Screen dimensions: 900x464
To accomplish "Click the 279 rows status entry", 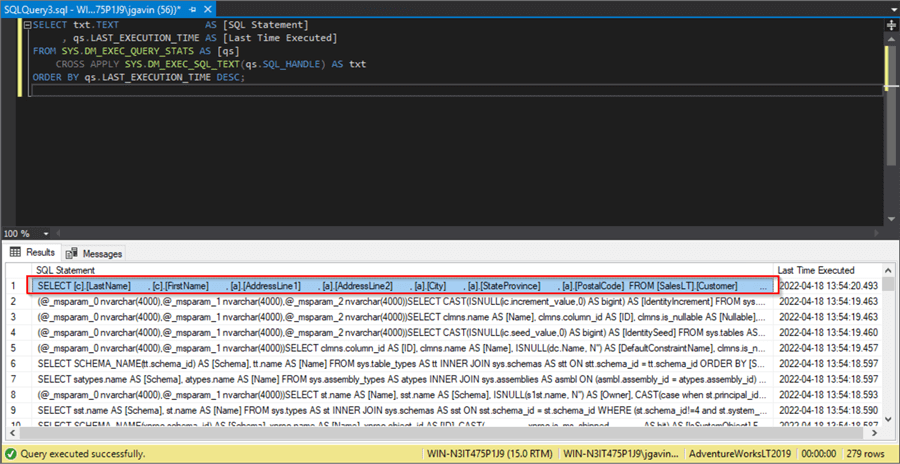I will 867,454.
